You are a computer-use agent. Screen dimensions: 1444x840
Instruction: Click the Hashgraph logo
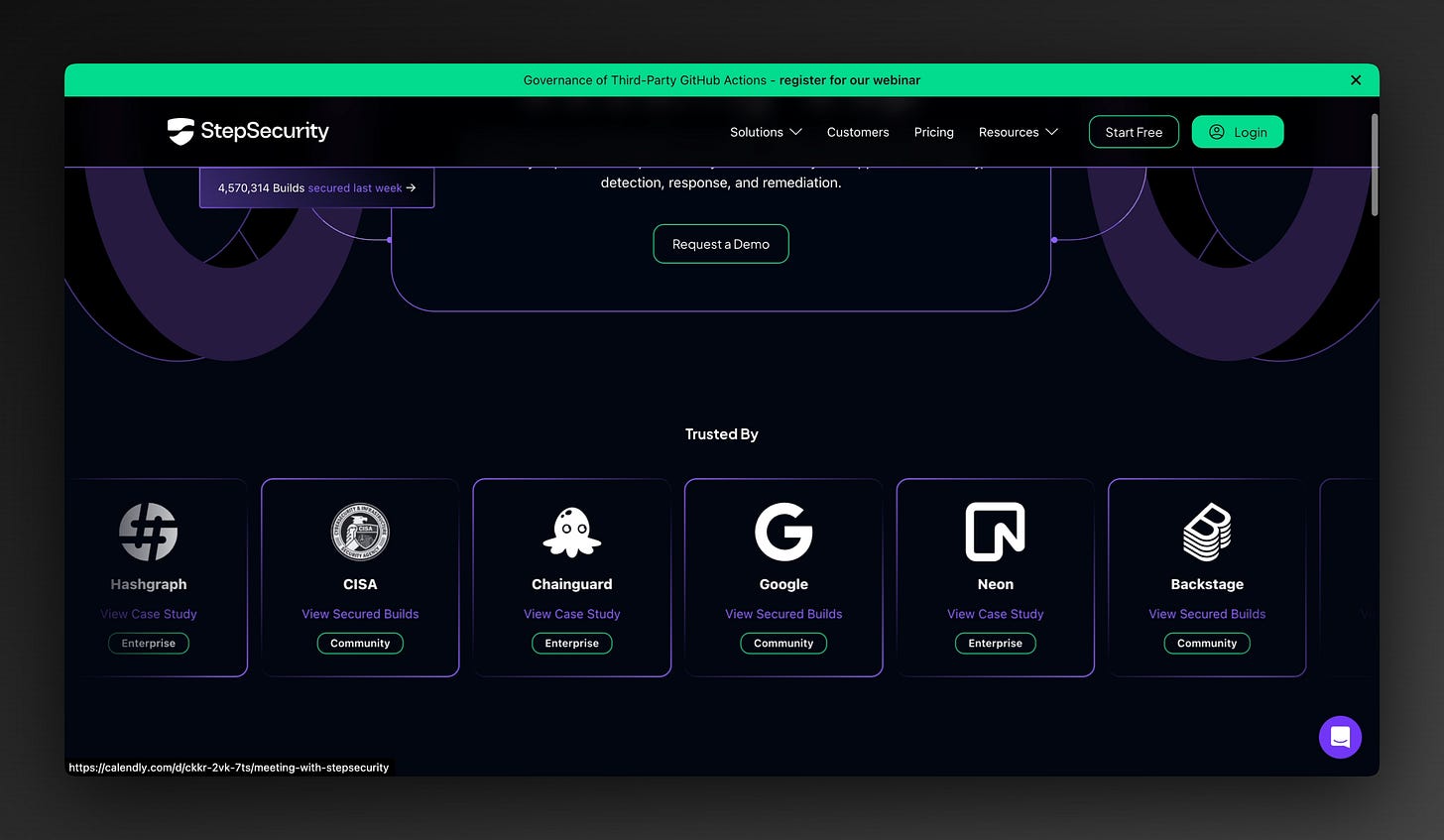pos(149,532)
